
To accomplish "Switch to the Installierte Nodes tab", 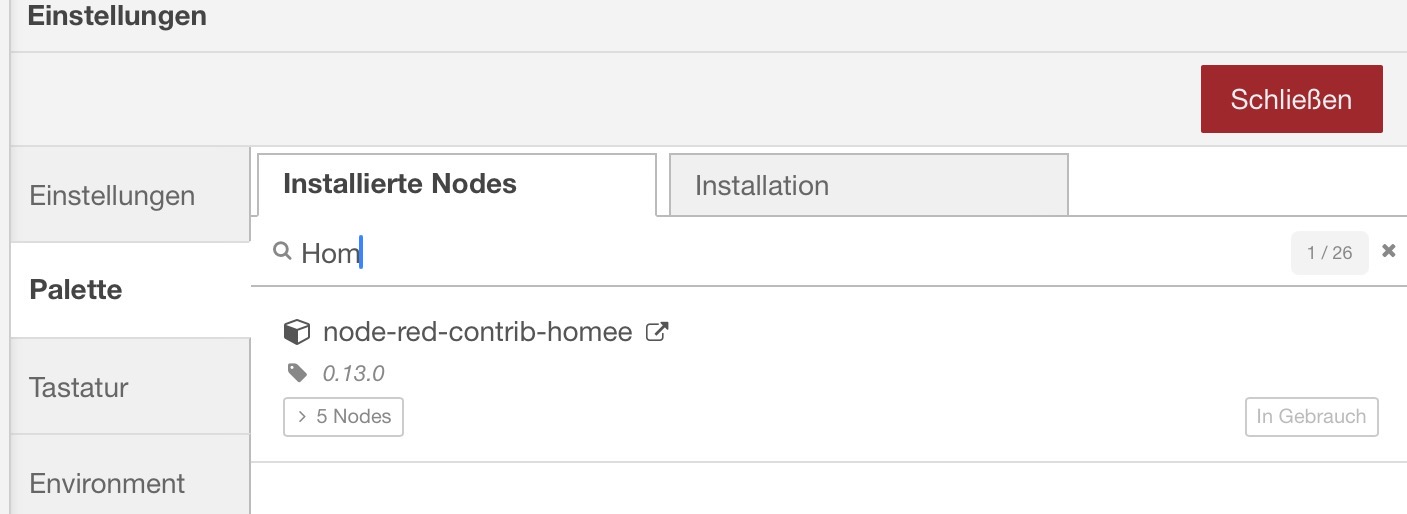I will click(x=400, y=184).
